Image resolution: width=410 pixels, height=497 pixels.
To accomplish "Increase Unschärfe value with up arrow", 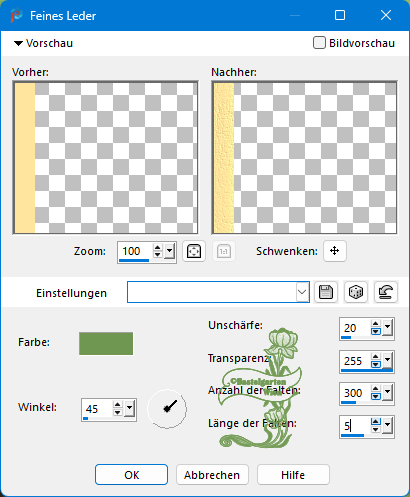I will pyautogui.click(x=376, y=324).
